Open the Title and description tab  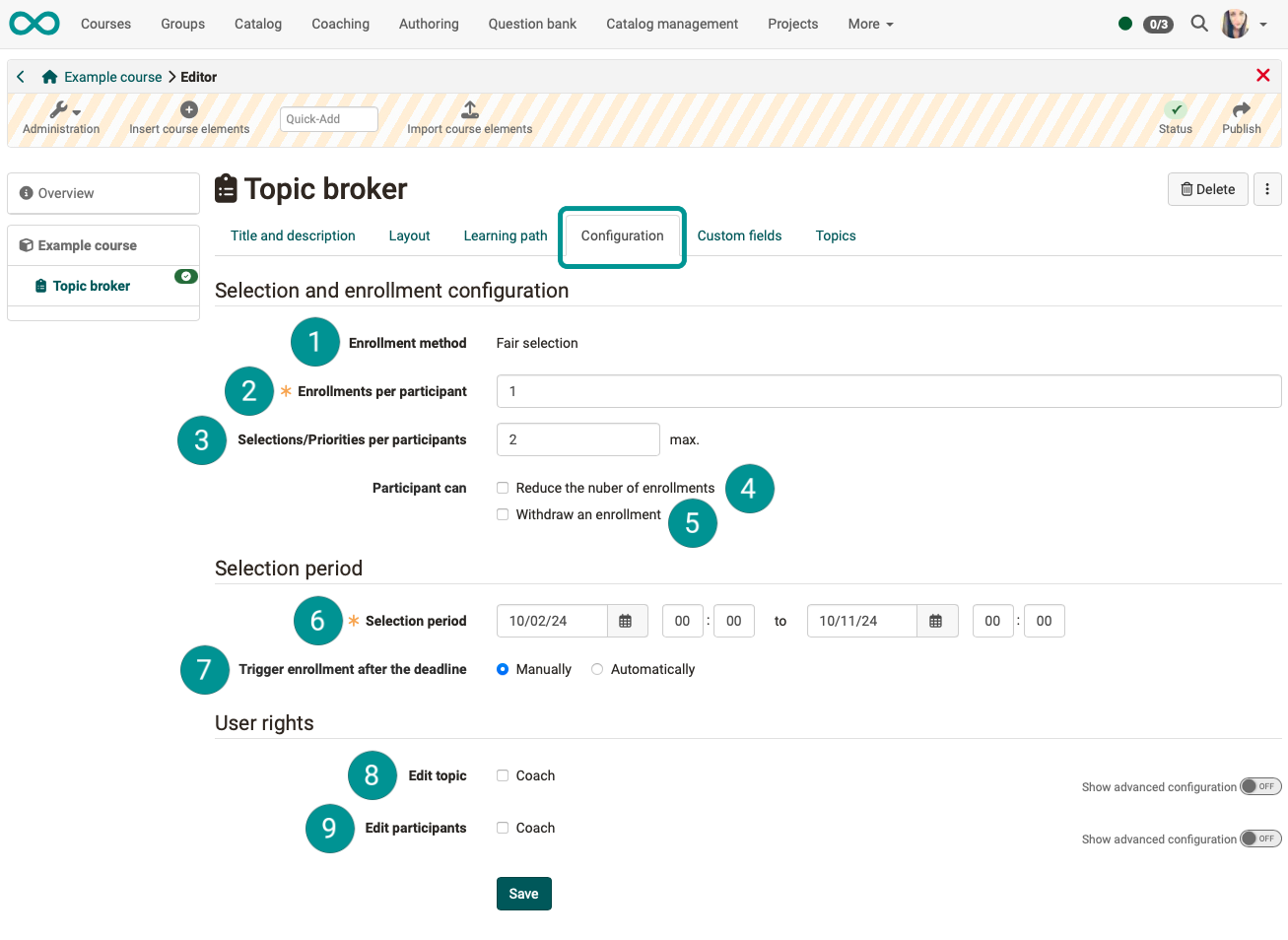(293, 235)
